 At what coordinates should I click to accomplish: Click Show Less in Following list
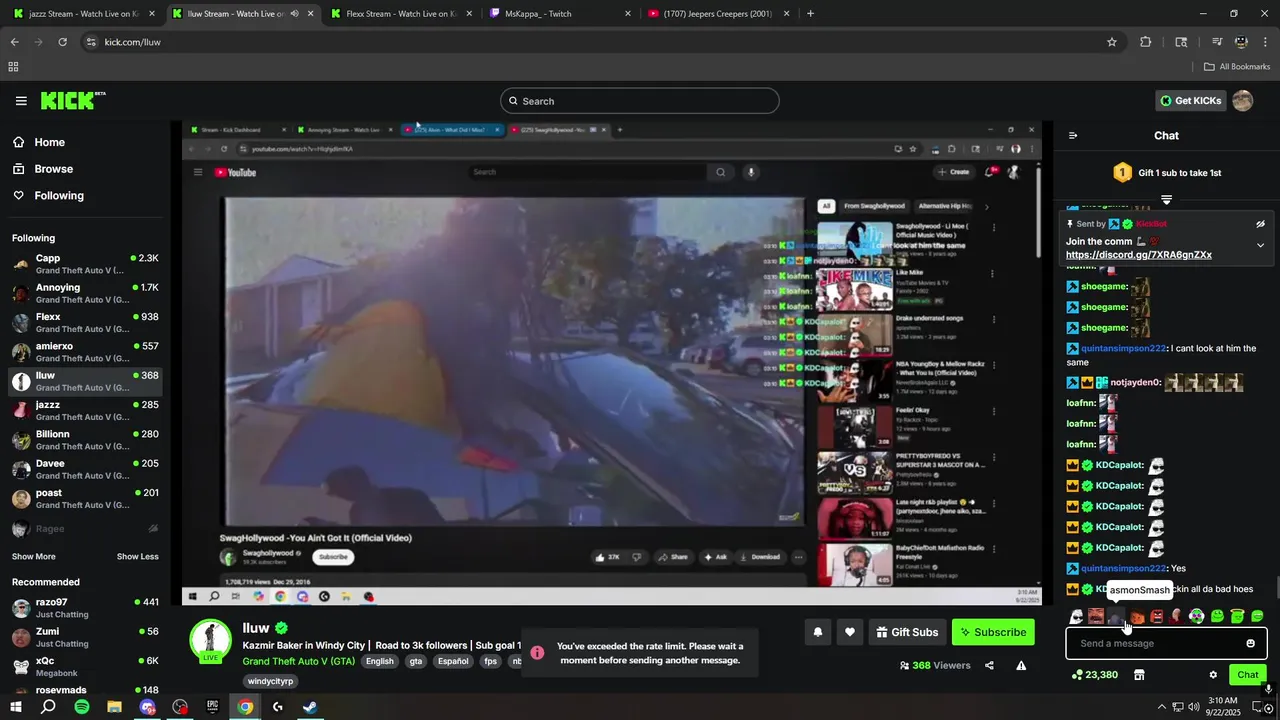pyautogui.click(x=137, y=557)
